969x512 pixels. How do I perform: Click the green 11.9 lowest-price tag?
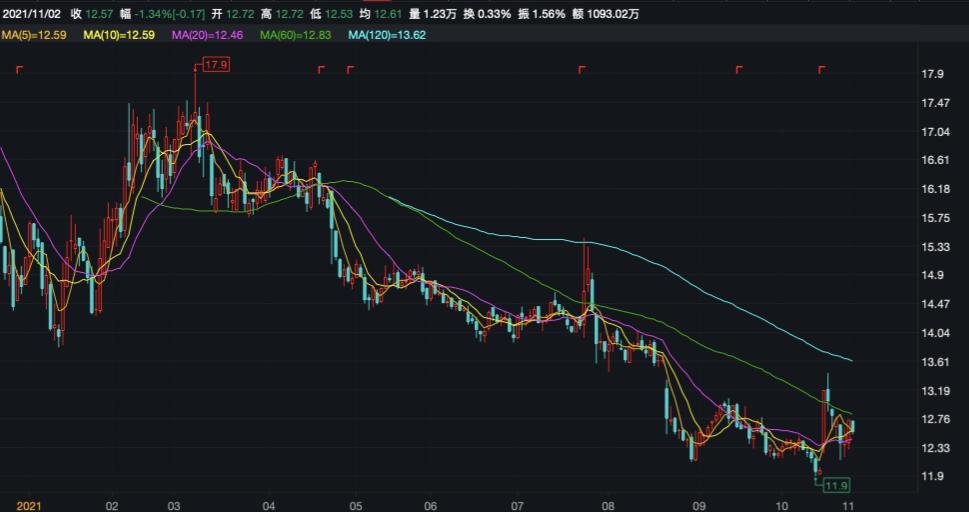836,485
